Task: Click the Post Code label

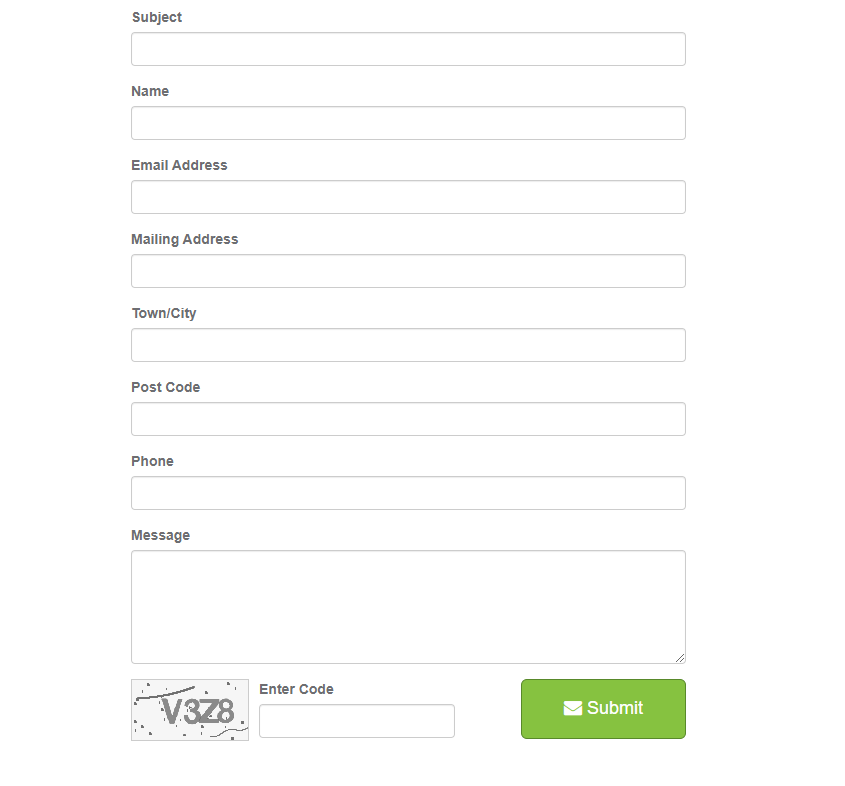Action: tap(165, 387)
